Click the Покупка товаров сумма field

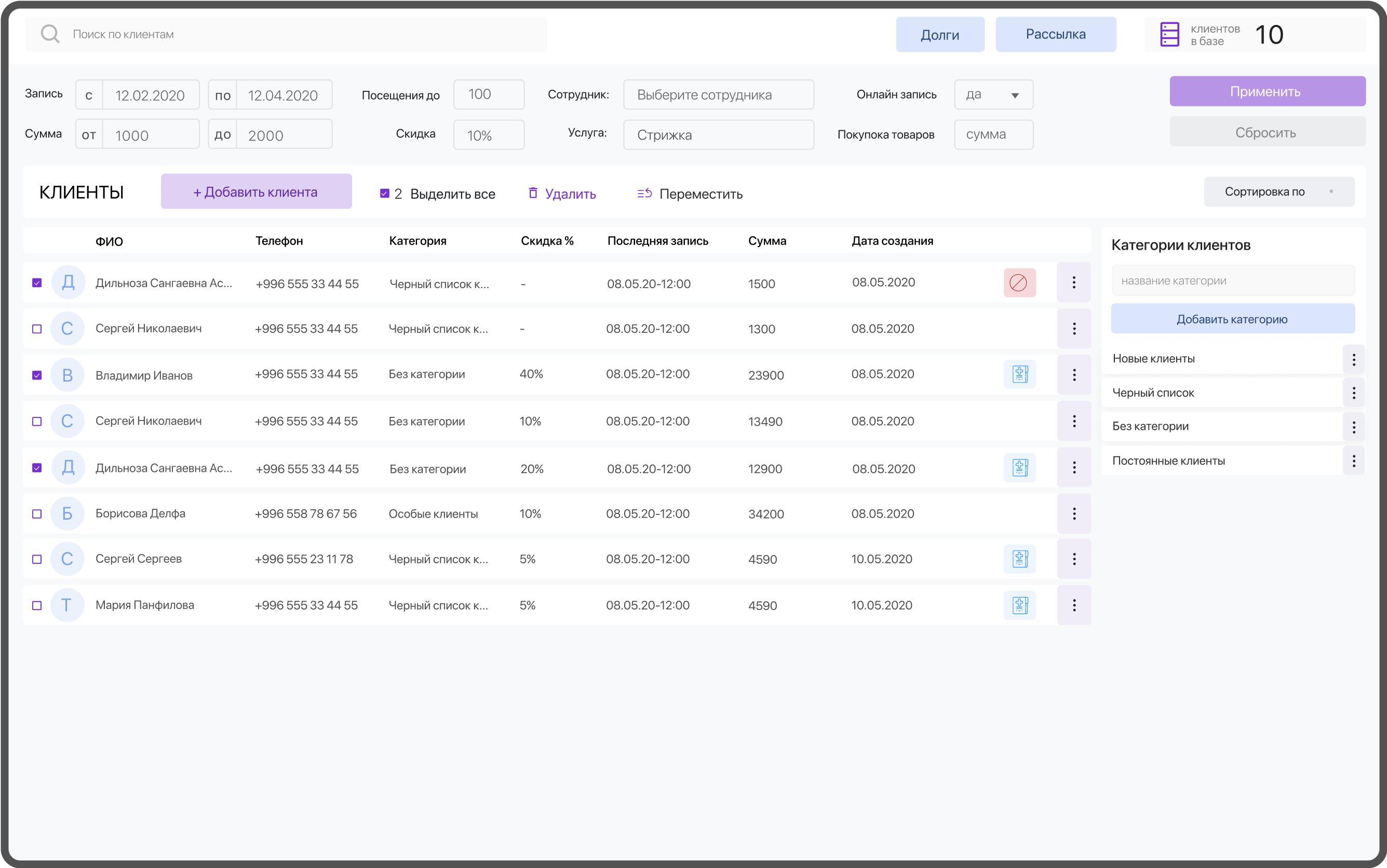[x=994, y=135]
